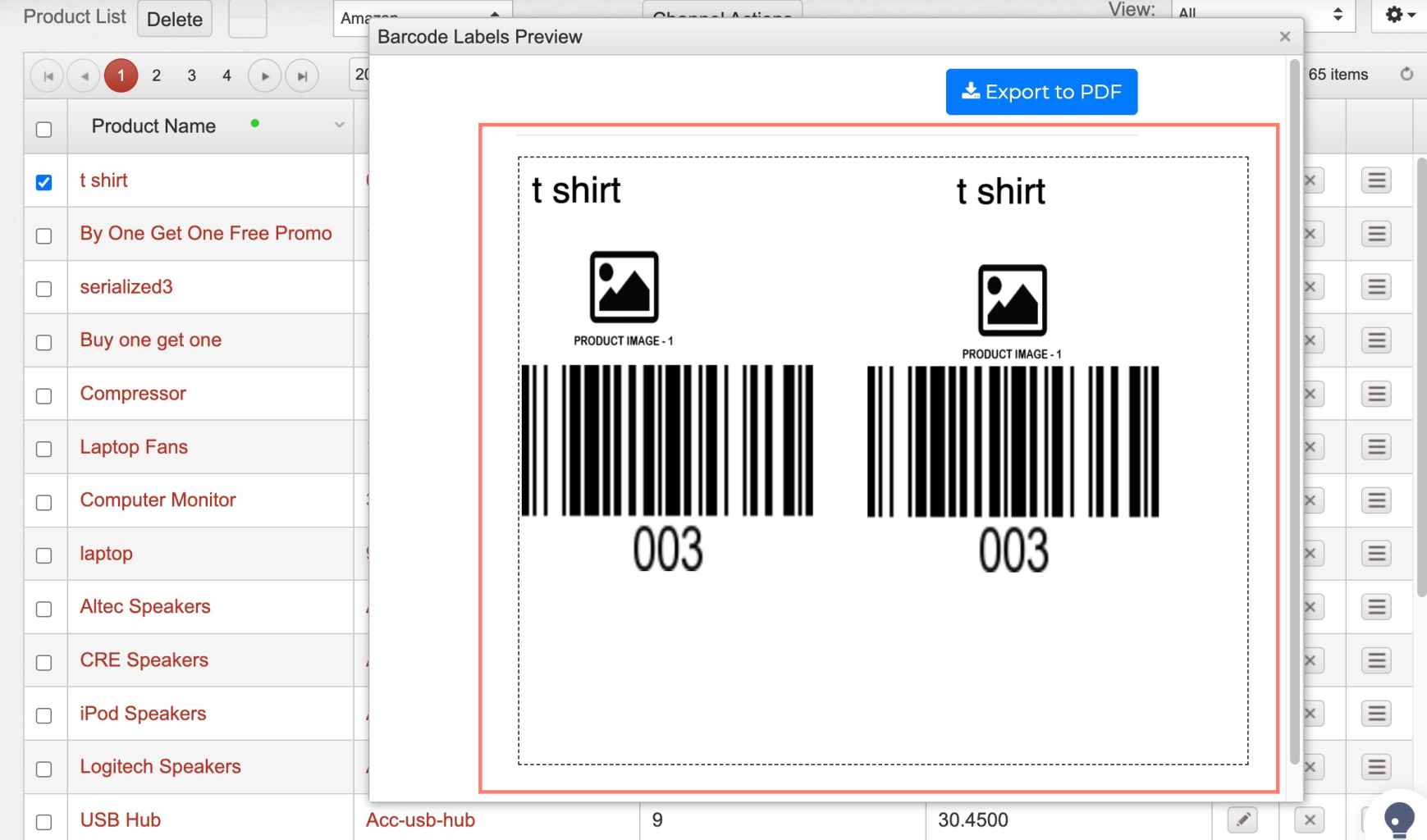The width and height of the screenshot is (1427, 840).
Task: Toggle the select-all checkbox in header
Action: click(44, 129)
